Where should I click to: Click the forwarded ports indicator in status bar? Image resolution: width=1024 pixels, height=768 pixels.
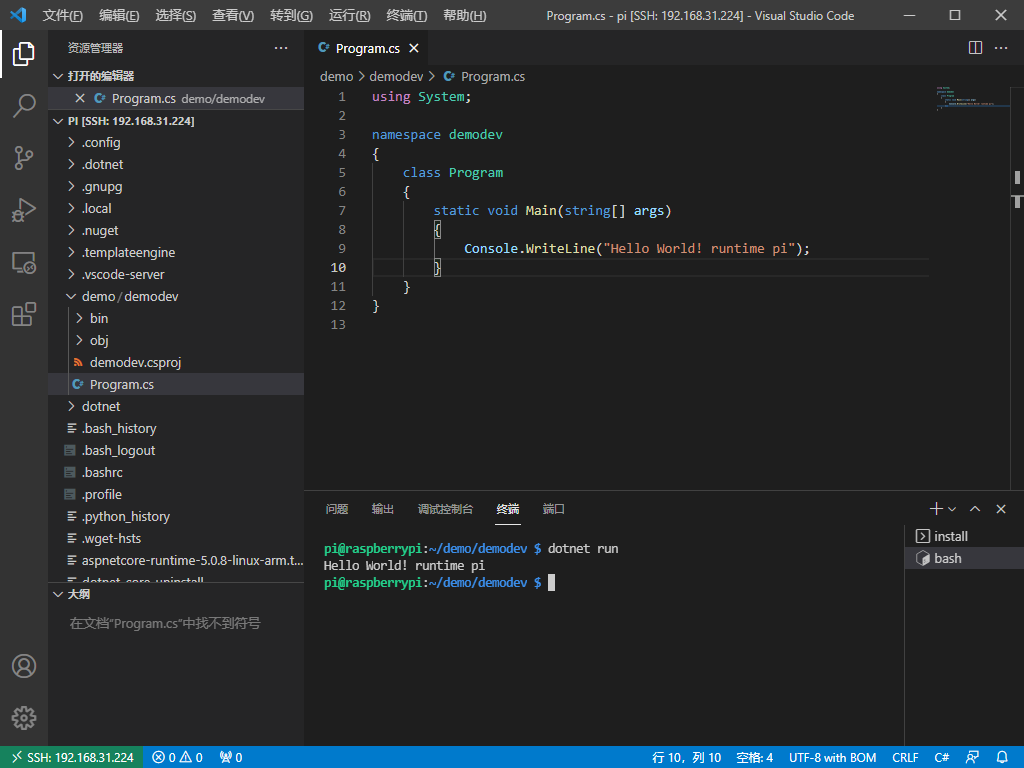click(231, 758)
